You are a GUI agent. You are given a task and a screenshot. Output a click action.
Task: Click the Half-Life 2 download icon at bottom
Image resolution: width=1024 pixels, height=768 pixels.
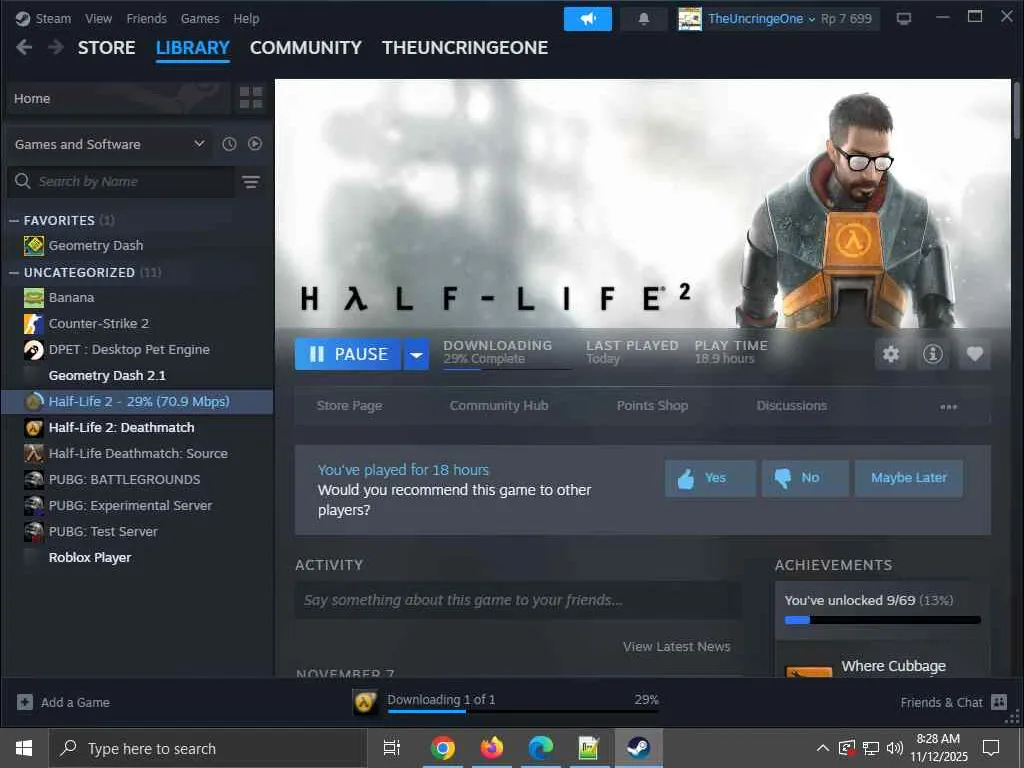[x=365, y=703]
